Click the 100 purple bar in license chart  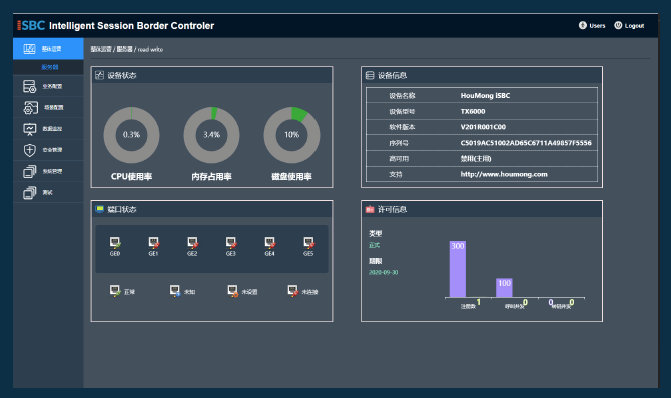pyautogui.click(x=504, y=288)
